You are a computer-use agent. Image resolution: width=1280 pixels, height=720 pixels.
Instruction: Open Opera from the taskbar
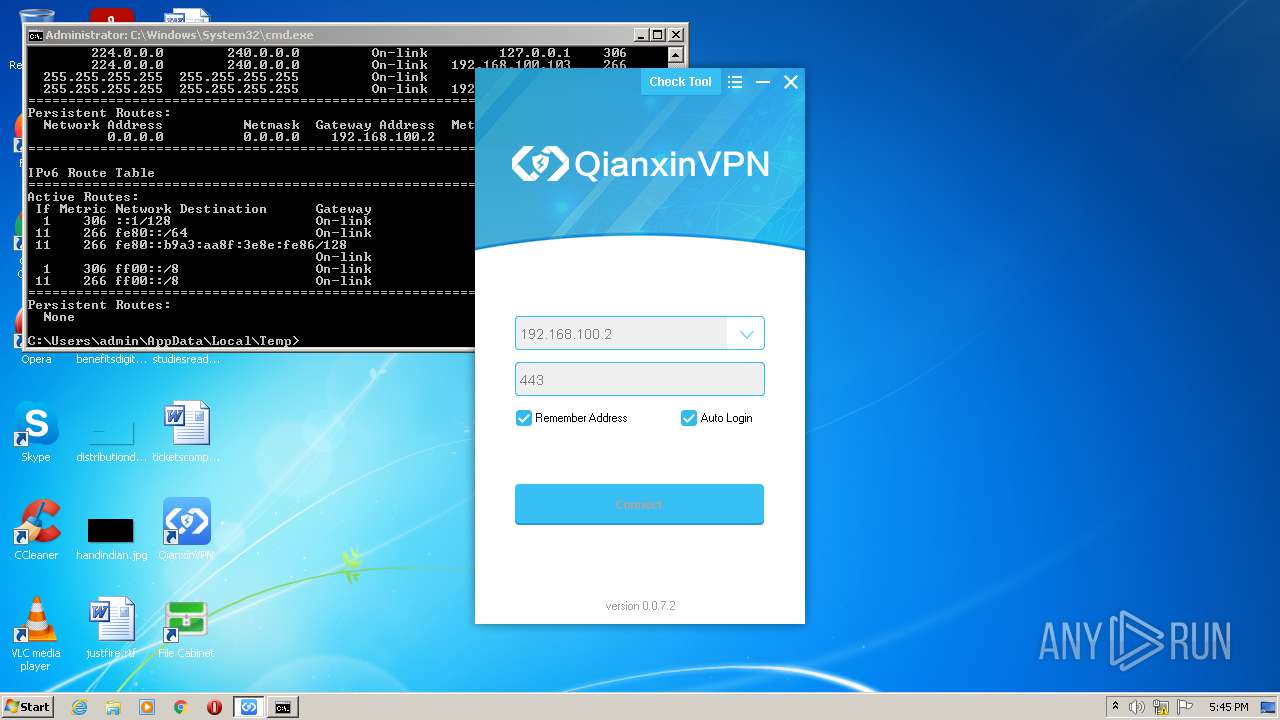click(x=214, y=707)
